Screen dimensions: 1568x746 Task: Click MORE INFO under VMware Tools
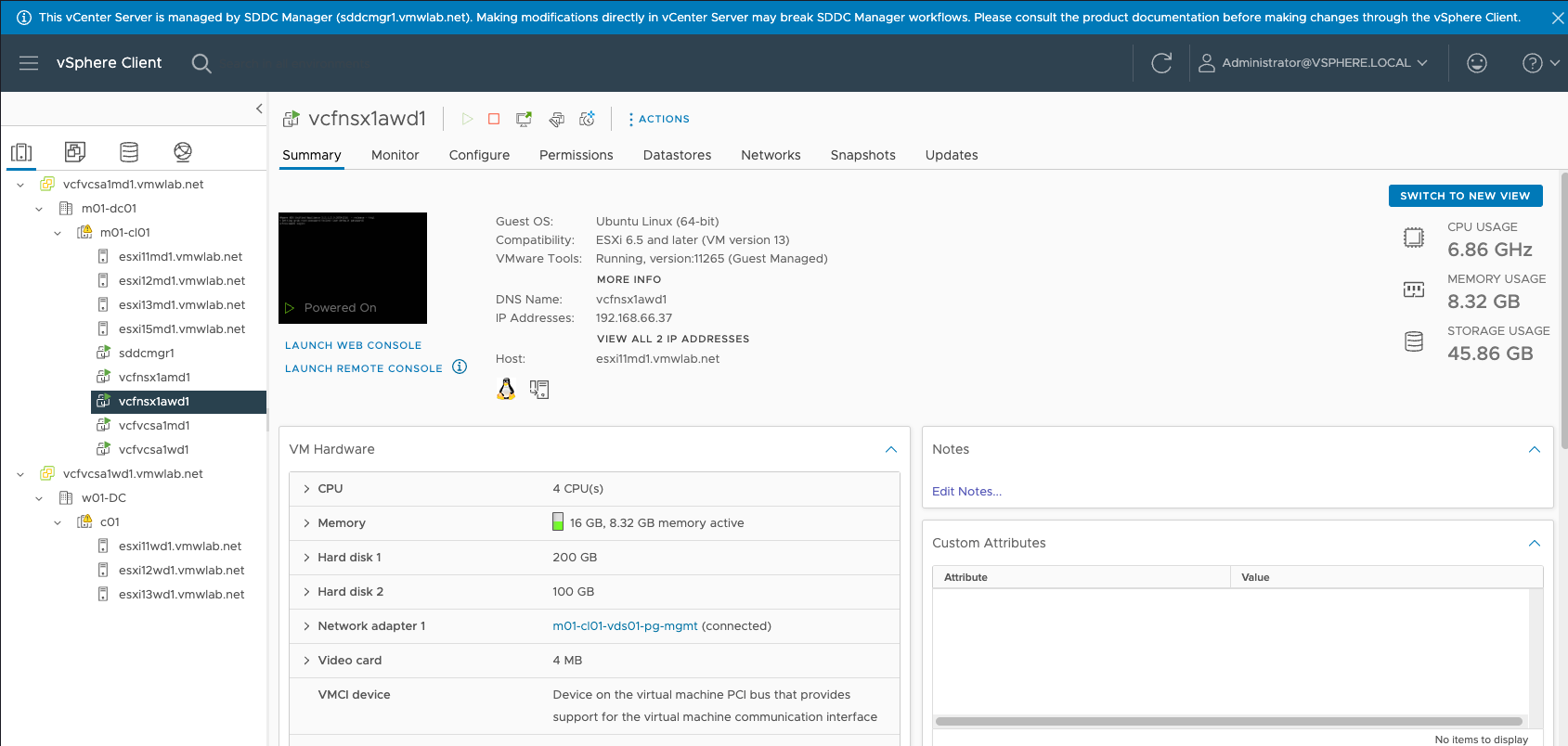629,279
